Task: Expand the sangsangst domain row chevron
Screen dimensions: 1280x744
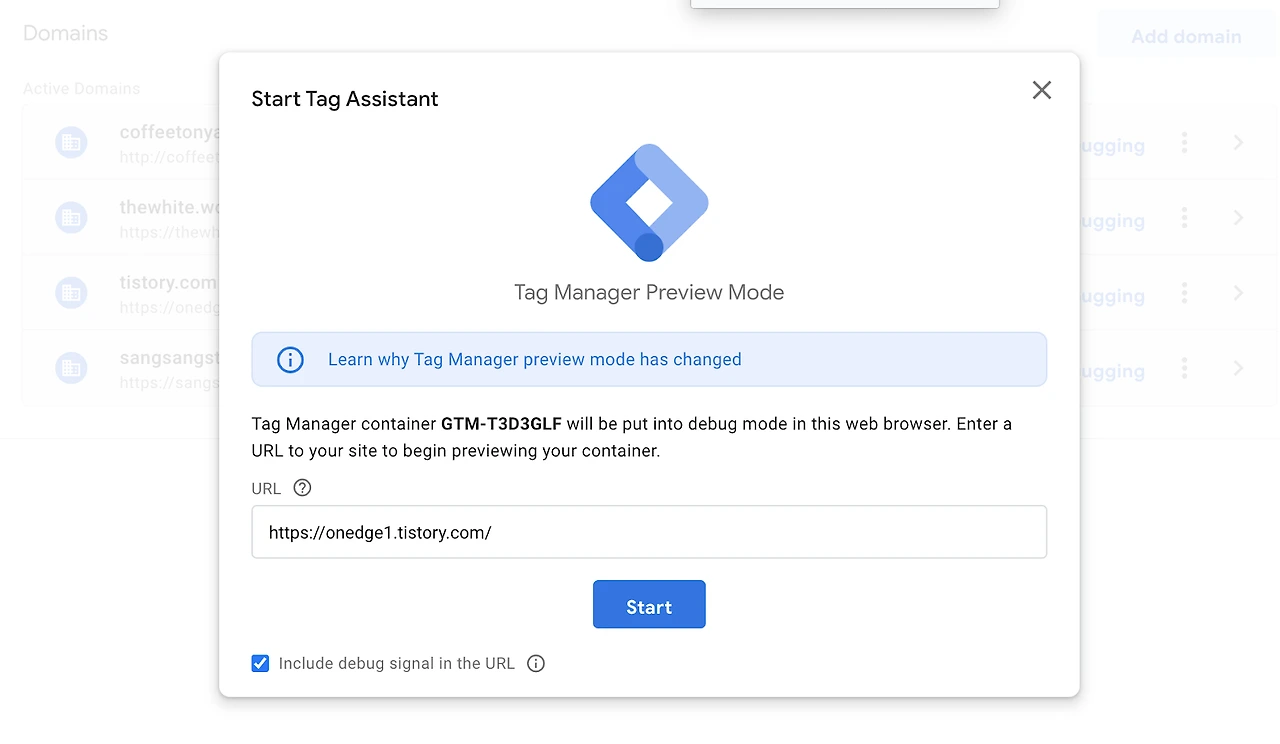Action: [1238, 368]
